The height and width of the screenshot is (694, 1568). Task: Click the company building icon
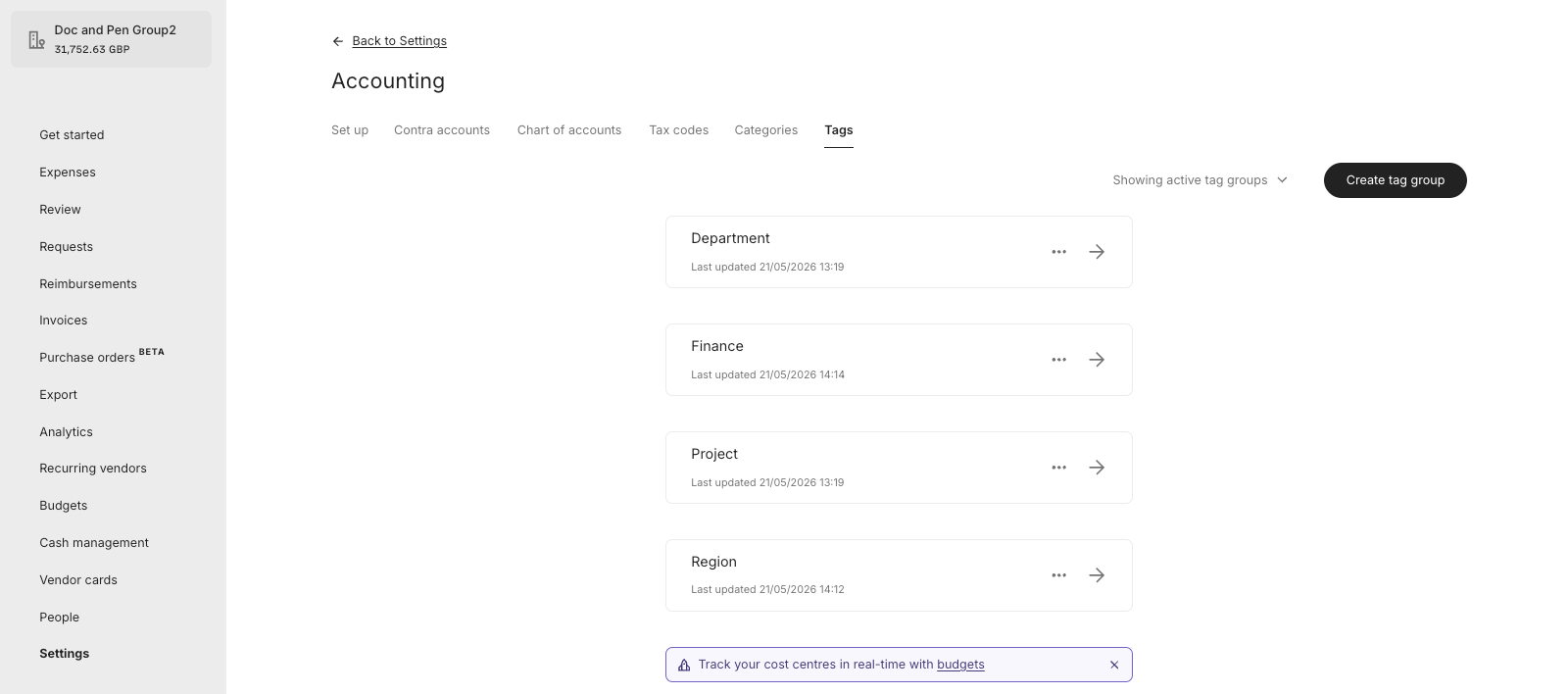click(36, 40)
